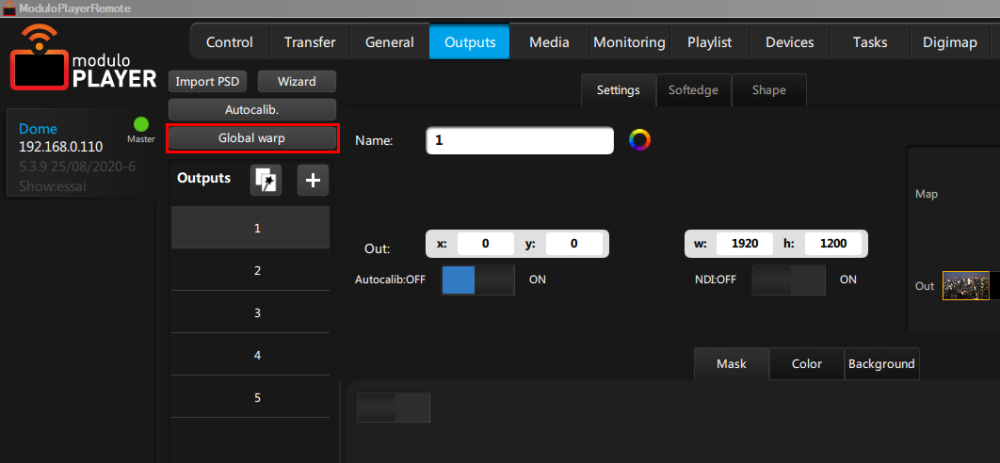Click the Name input field
The height and width of the screenshot is (463, 1000).
[519, 141]
